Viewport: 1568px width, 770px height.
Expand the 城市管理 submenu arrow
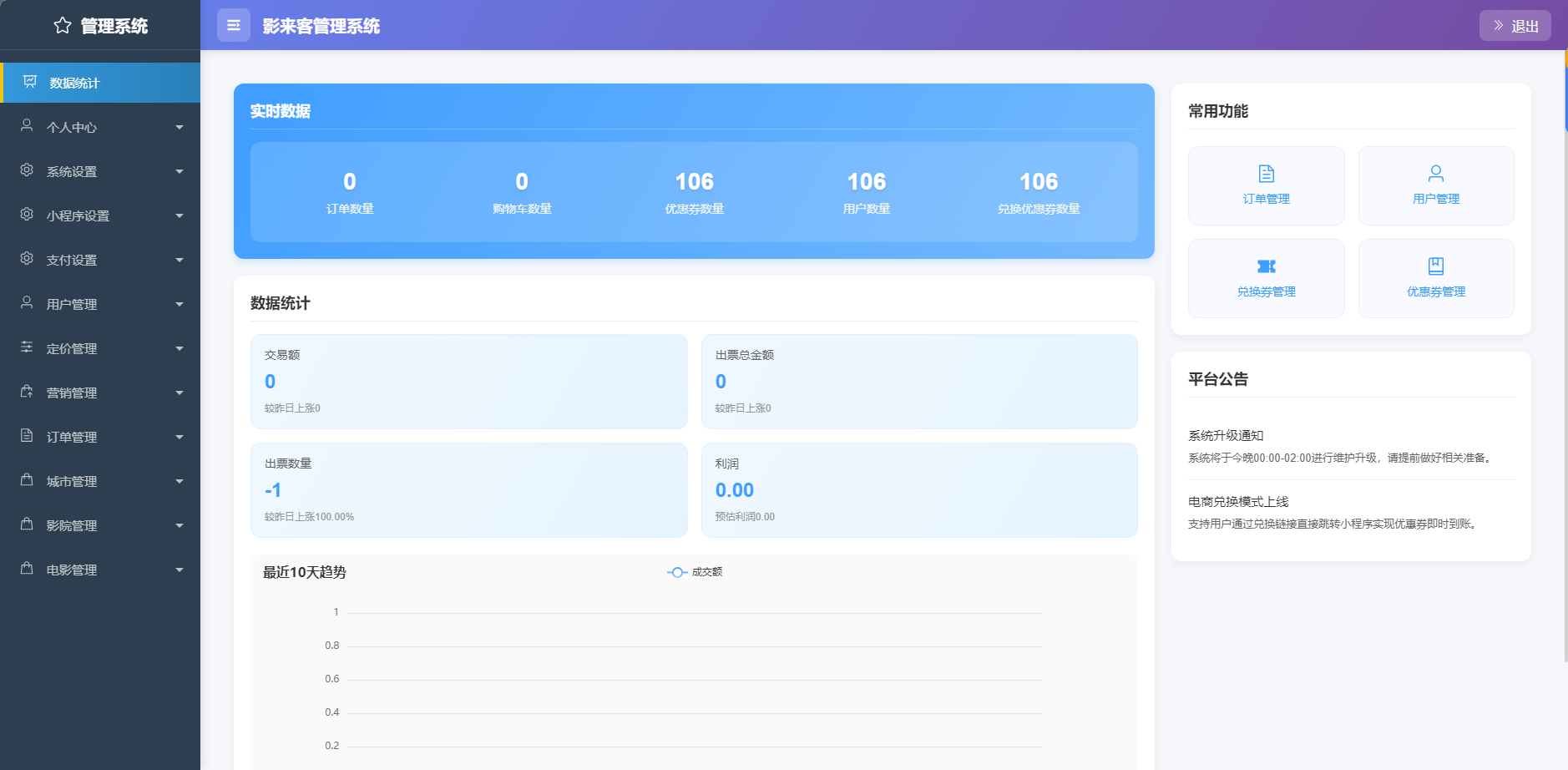click(x=180, y=482)
